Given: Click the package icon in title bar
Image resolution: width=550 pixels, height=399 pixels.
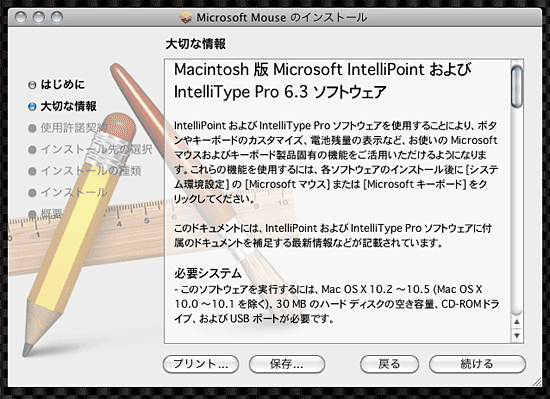Looking at the screenshot, I should 186,18.
